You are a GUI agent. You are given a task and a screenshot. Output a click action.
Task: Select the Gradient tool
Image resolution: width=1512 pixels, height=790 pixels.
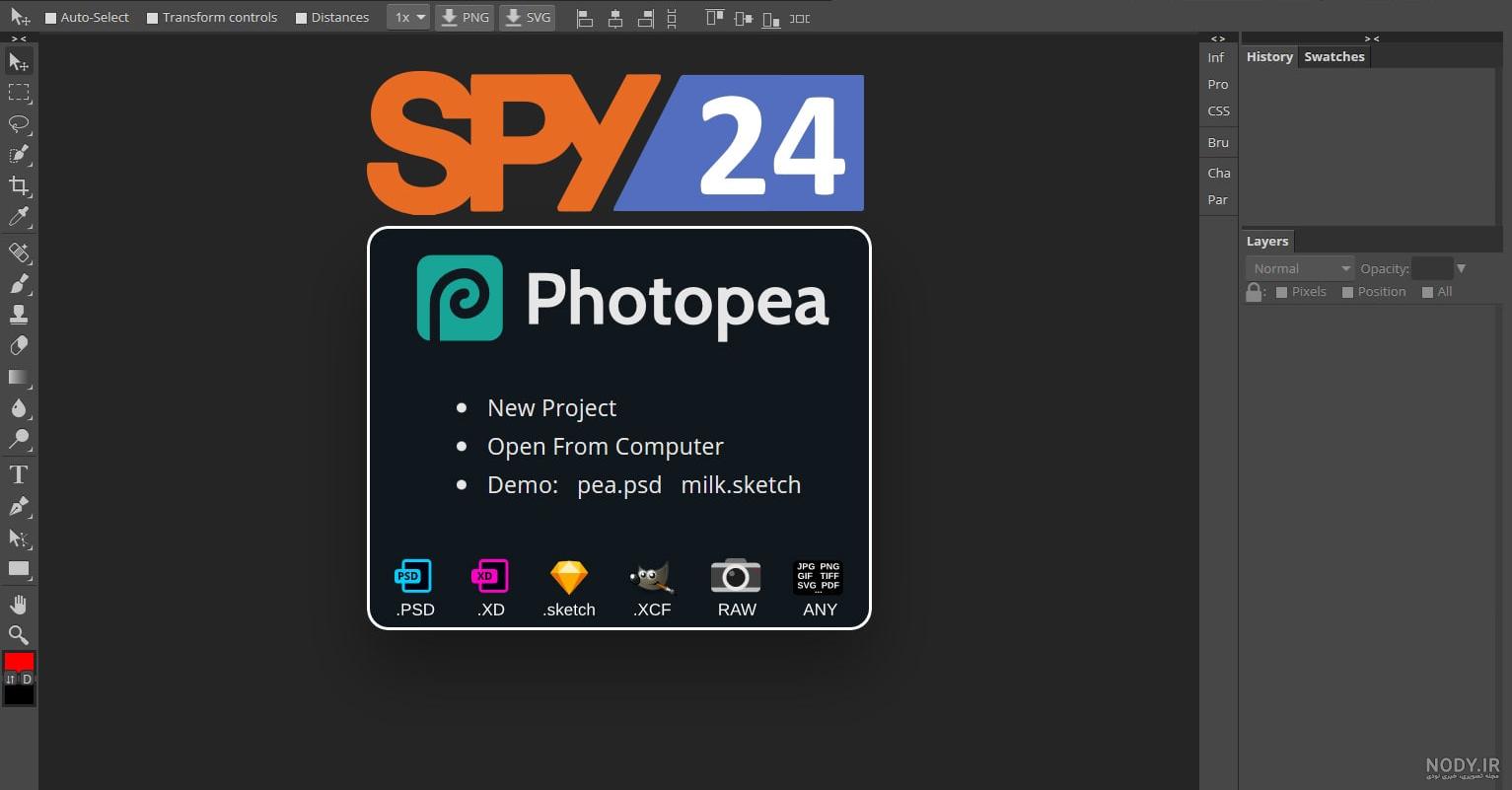coord(19,377)
